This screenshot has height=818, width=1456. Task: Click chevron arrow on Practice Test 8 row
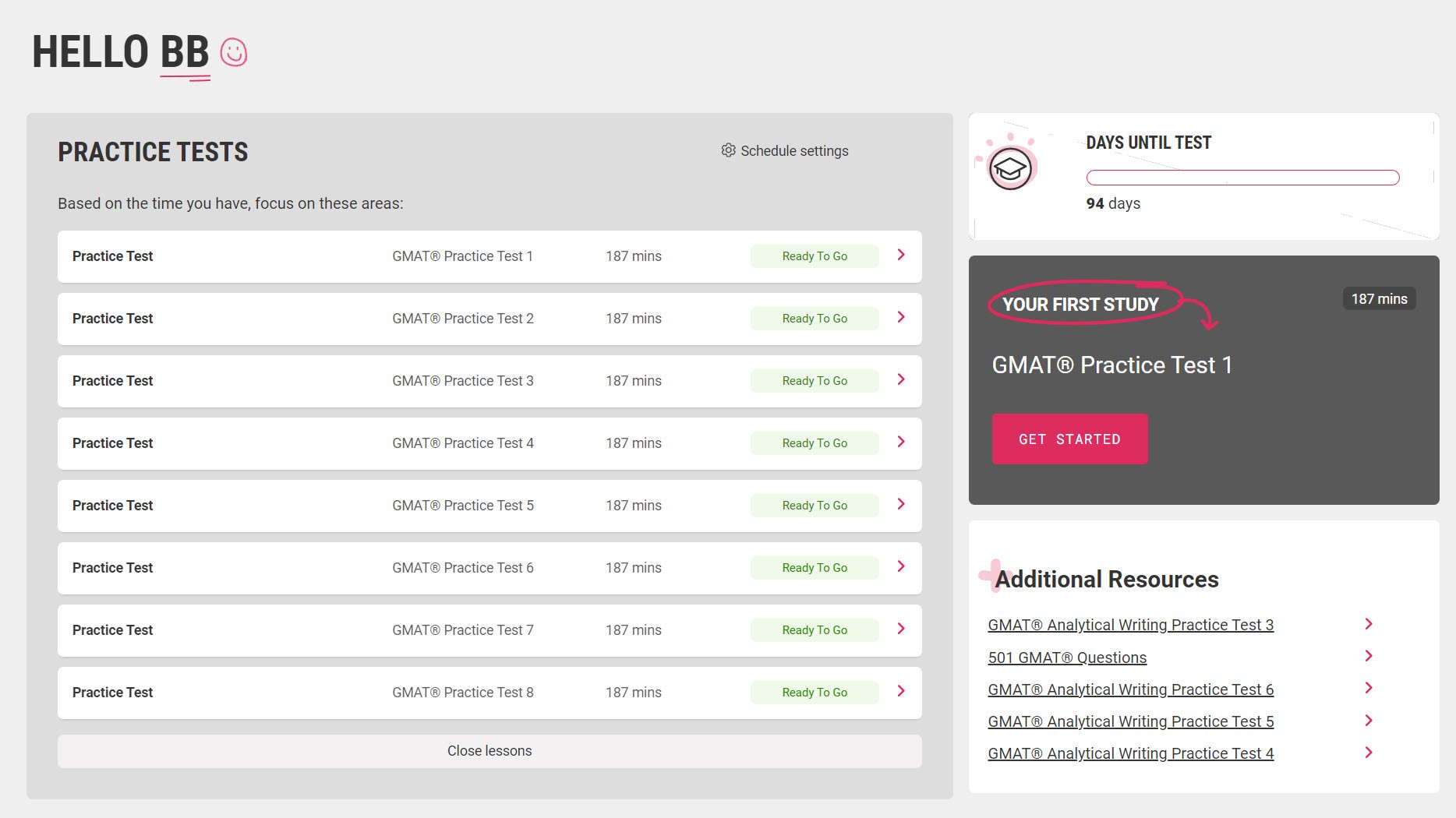point(900,692)
